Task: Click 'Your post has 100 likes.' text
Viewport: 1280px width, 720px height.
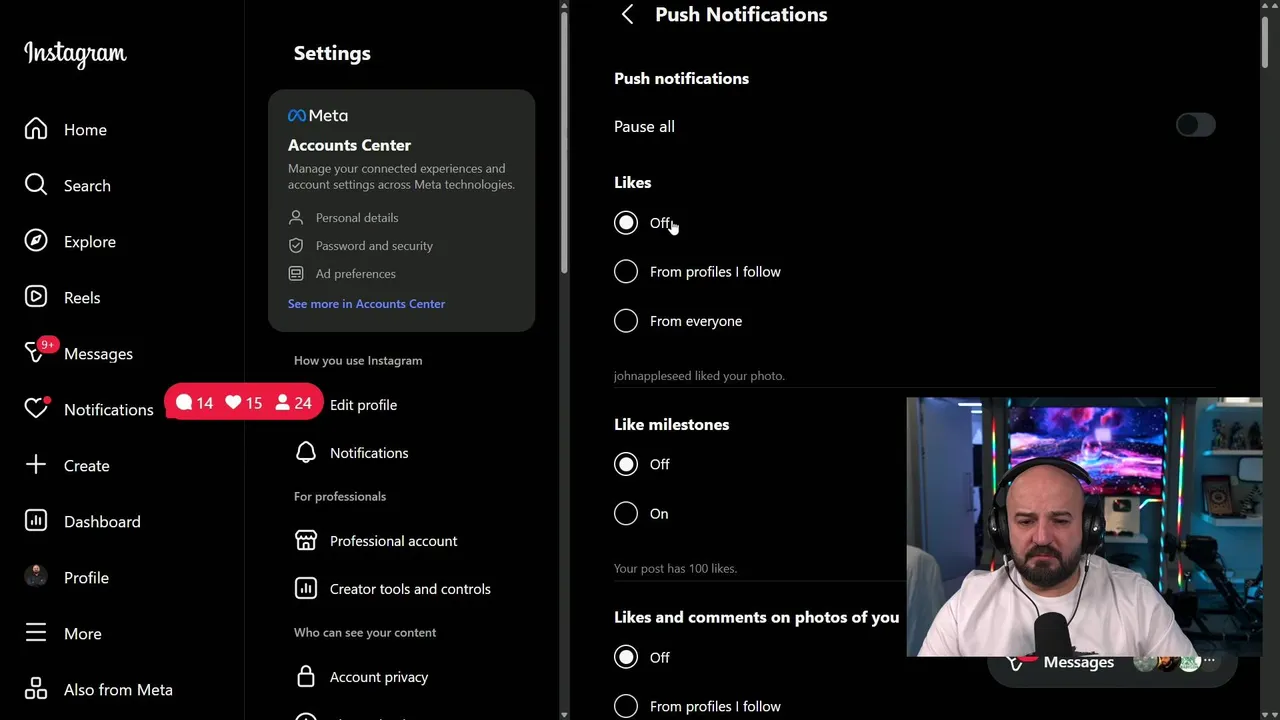Action: point(675,569)
